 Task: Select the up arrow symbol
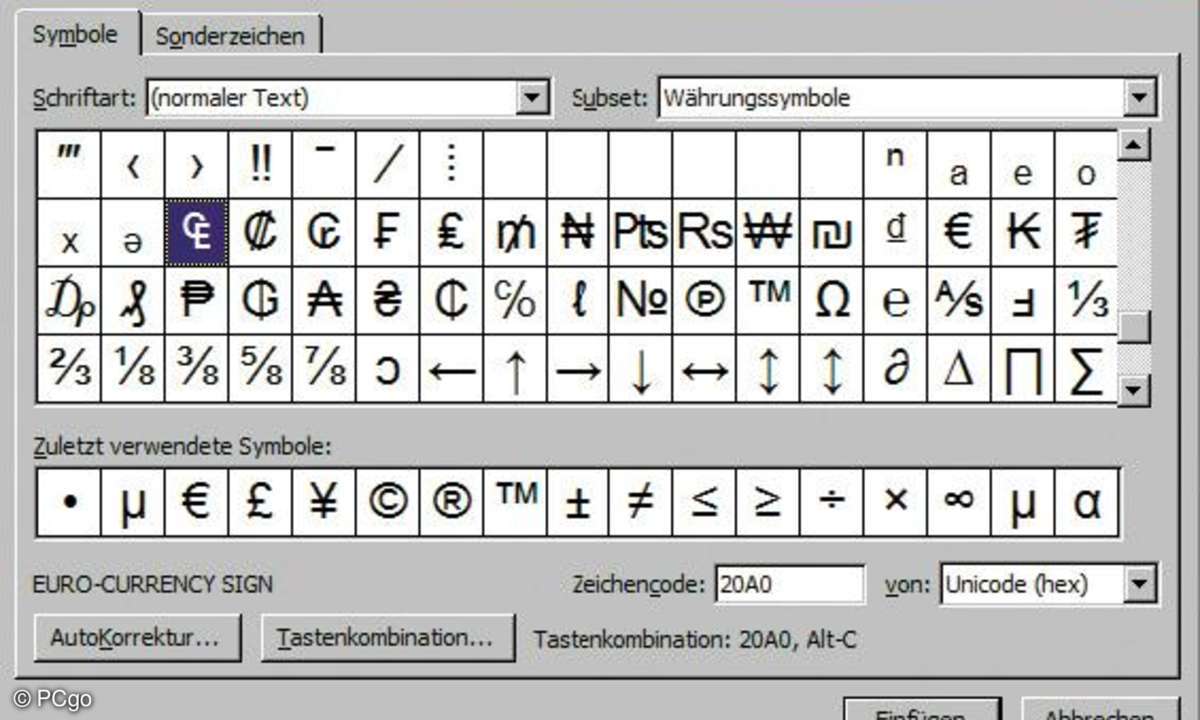tap(515, 369)
